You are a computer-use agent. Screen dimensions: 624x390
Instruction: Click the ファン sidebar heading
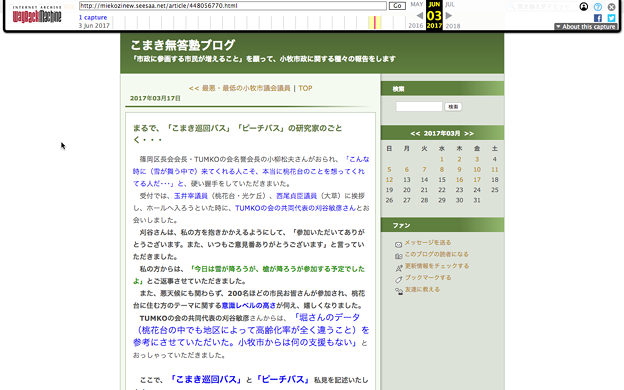(401, 225)
